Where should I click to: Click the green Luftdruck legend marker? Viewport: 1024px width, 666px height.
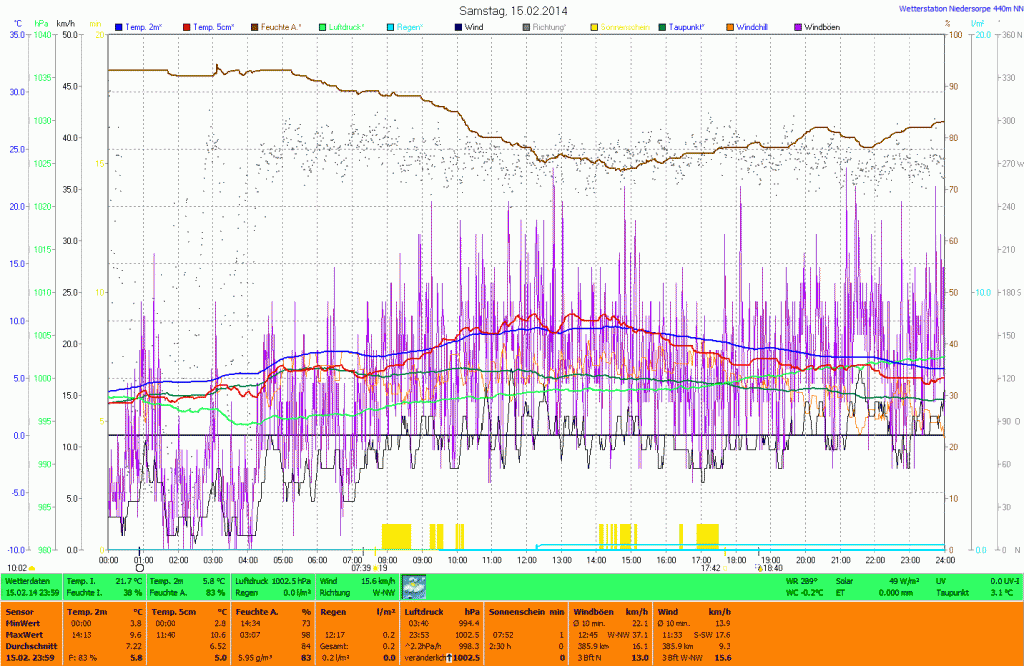pyautogui.click(x=323, y=26)
